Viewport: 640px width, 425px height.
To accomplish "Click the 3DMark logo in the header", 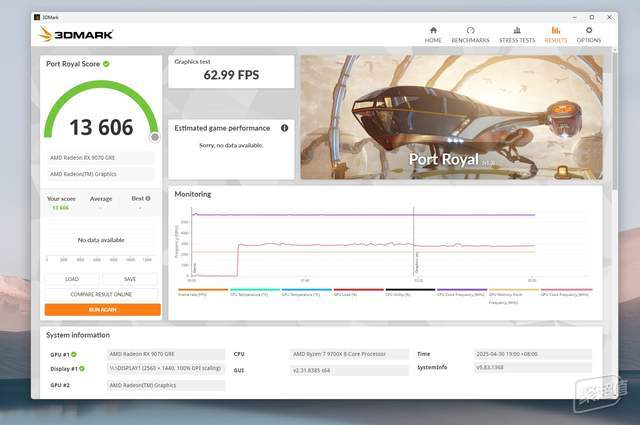I will (76, 34).
